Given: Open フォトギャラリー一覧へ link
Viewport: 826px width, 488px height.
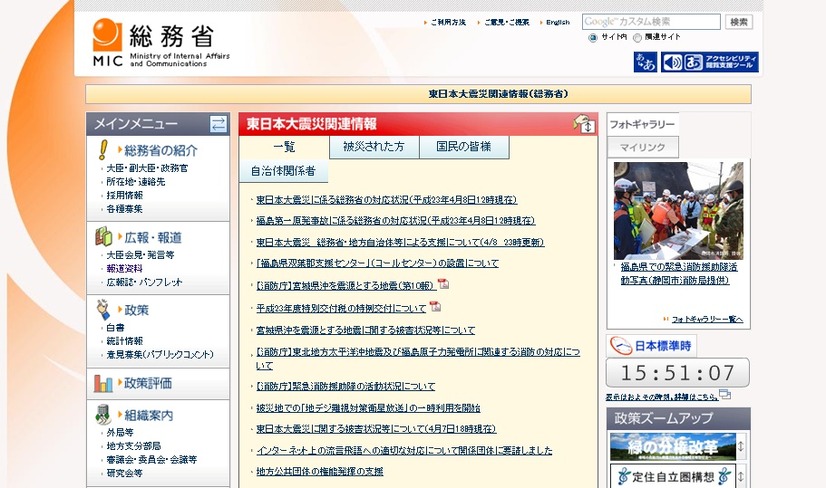Looking at the screenshot, I should coord(707,319).
